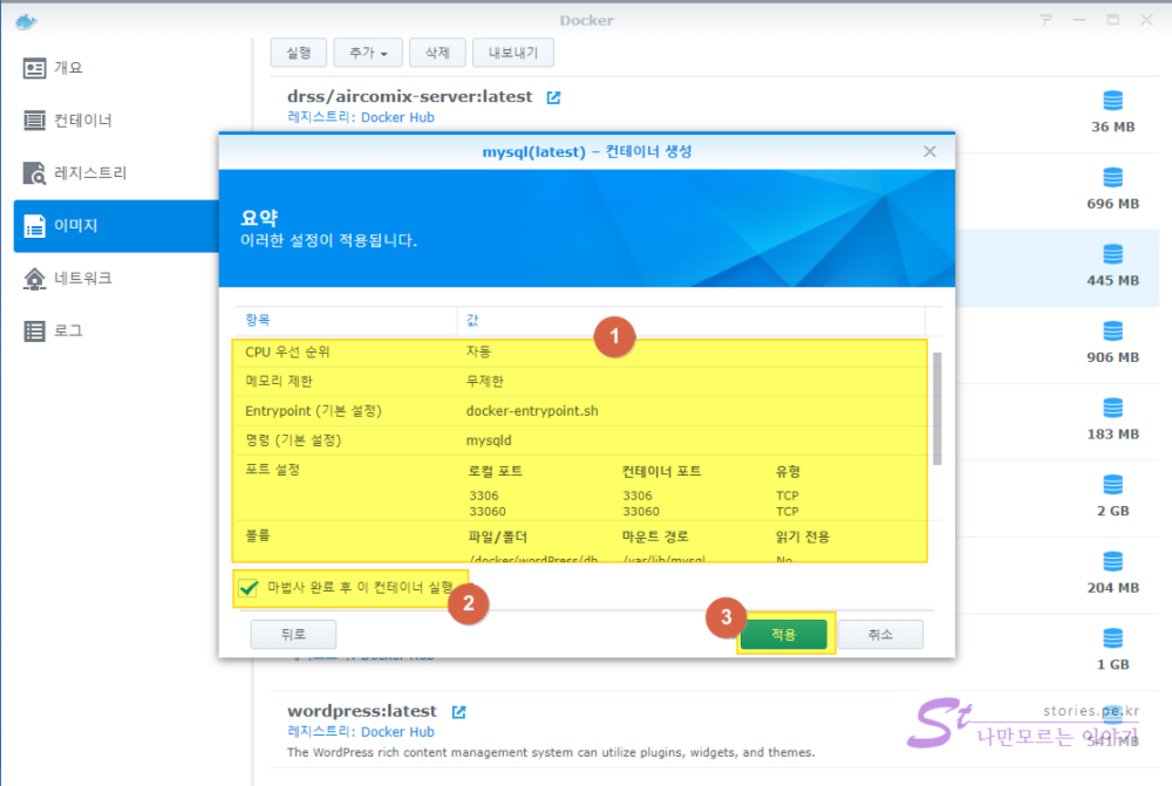Click the 적용 apply button
The height and width of the screenshot is (786, 1172).
pos(784,635)
